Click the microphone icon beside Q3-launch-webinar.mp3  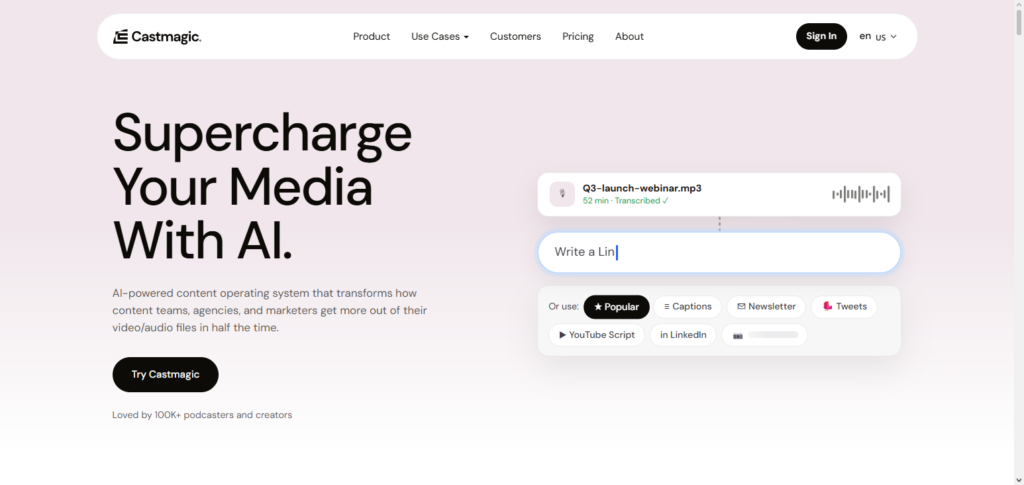coord(562,195)
